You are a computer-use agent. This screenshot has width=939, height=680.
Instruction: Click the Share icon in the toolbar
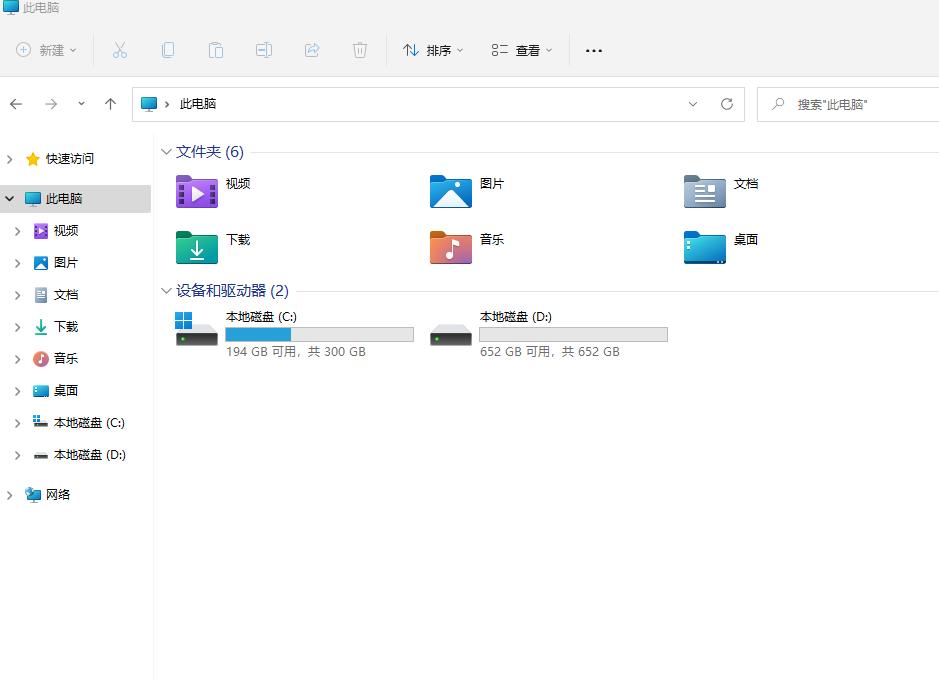(312, 50)
